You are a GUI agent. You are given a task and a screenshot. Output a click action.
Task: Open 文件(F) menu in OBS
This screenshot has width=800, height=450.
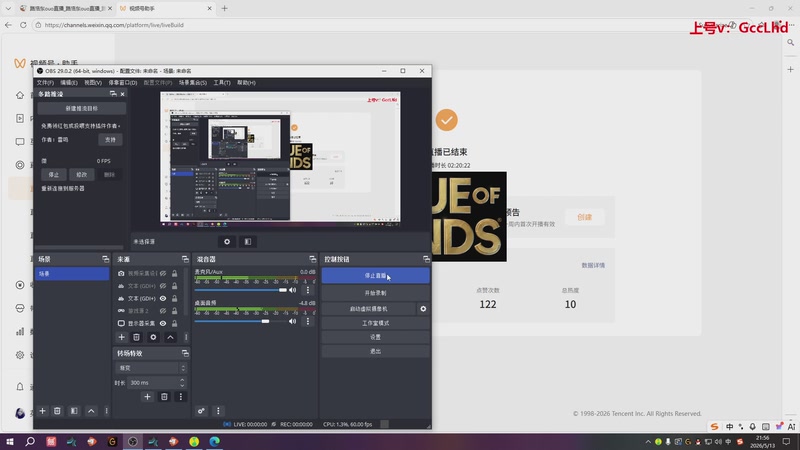tap(45, 83)
